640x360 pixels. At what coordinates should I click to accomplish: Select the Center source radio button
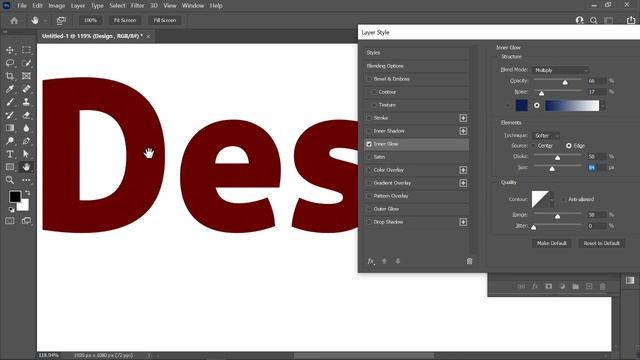point(534,146)
